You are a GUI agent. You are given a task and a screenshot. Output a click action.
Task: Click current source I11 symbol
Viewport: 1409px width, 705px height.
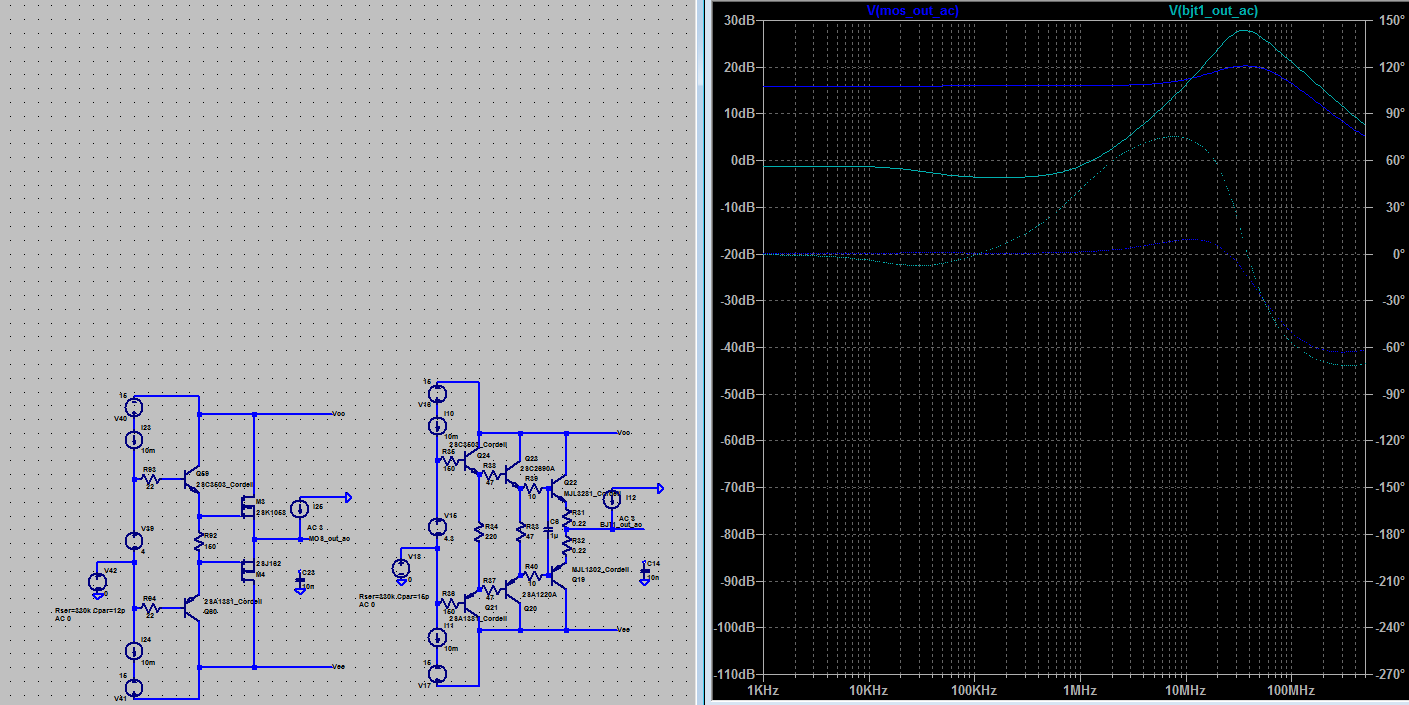point(438,637)
